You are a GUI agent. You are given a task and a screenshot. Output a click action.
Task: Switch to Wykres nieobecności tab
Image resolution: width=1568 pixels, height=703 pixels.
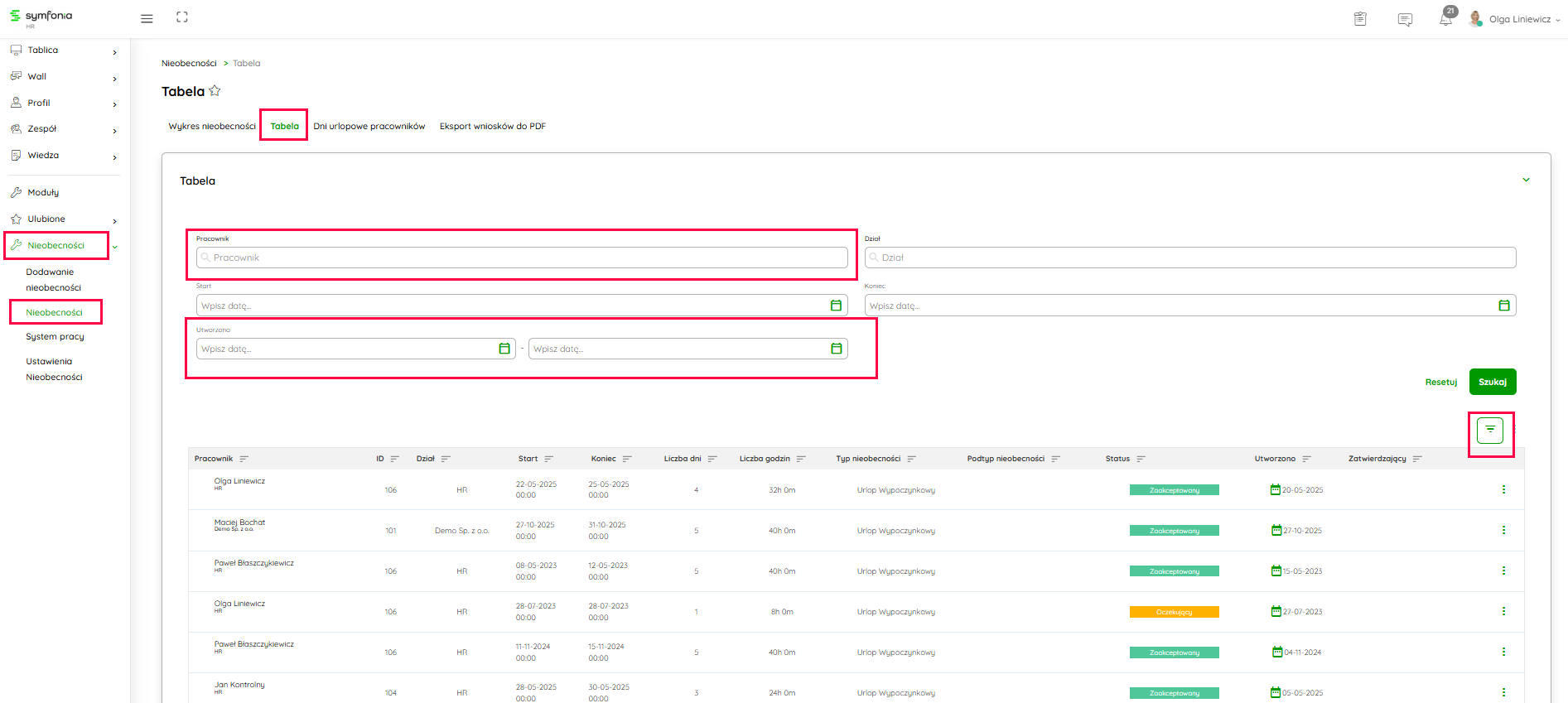[x=212, y=127]
